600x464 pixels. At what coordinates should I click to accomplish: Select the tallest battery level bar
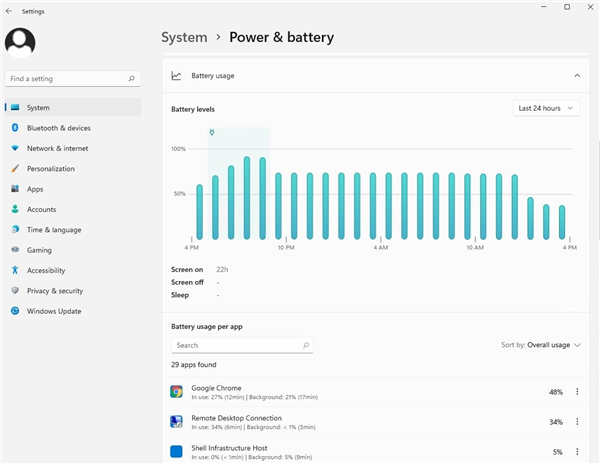[246, 198]
